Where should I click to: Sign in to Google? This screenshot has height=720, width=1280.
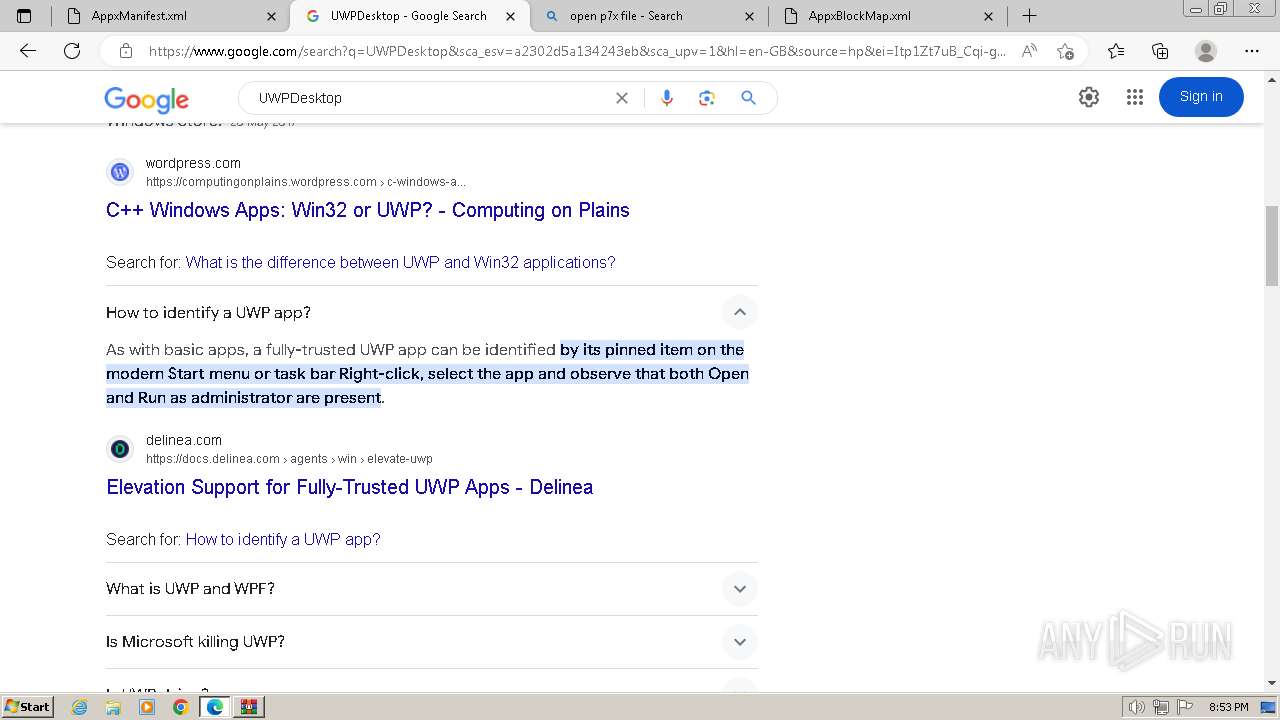(1201, 97)
